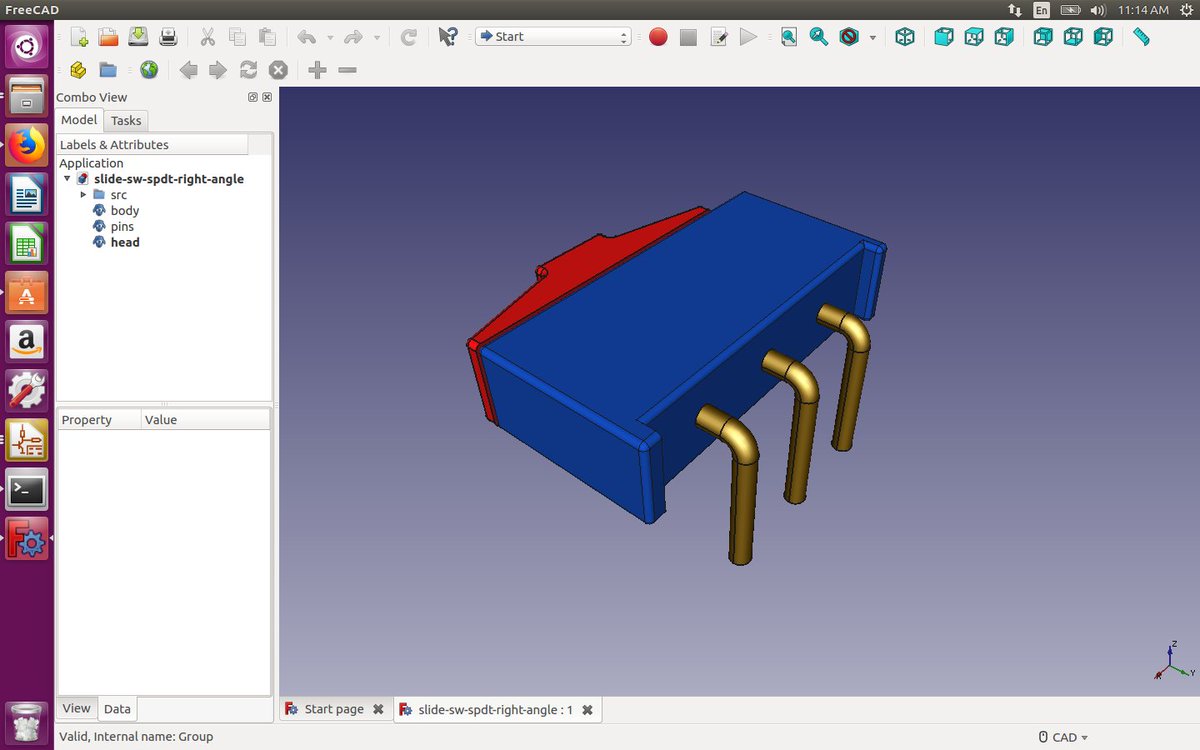Create a new Part container
Image resolution: width=1200 pixels, height=750 pixels.
click(78, 70)
